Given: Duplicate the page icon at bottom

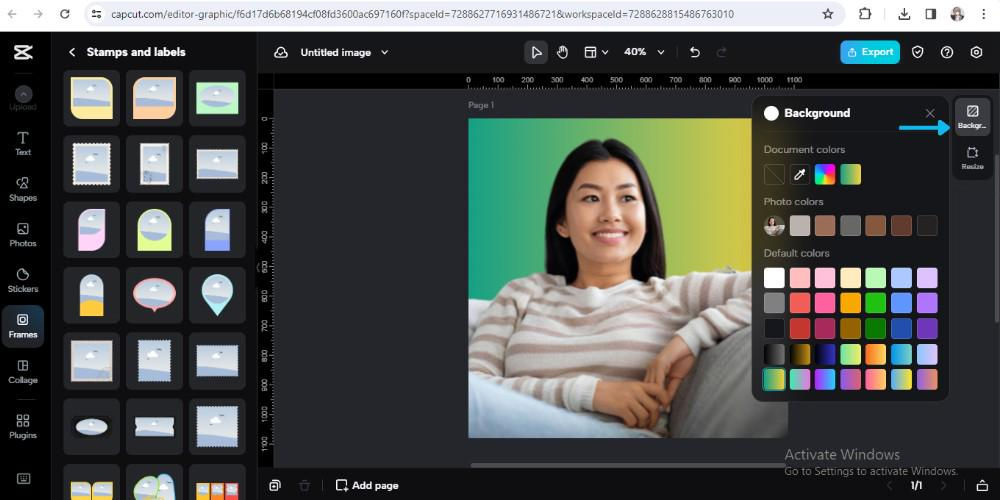Looking at the screenshot, I should [x=275, y=485].
